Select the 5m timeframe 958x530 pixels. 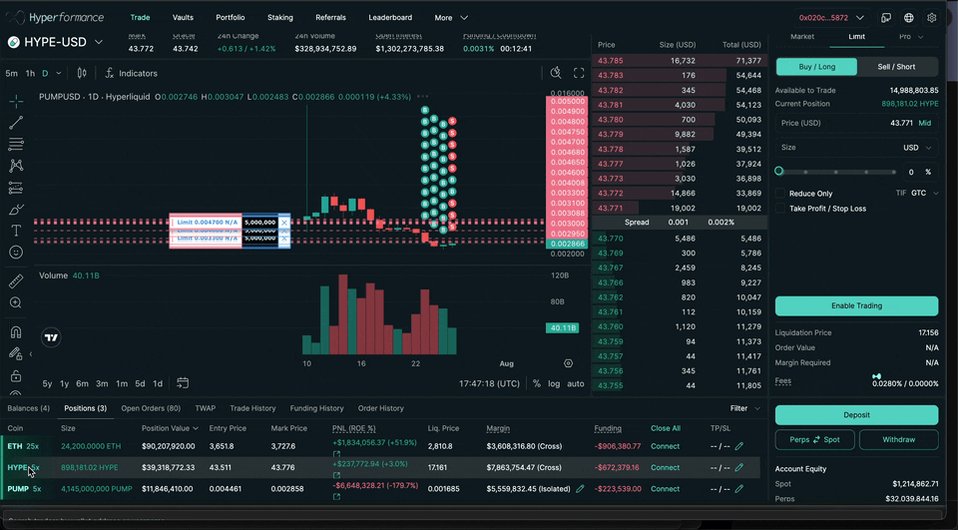click(x=12, y=73)
